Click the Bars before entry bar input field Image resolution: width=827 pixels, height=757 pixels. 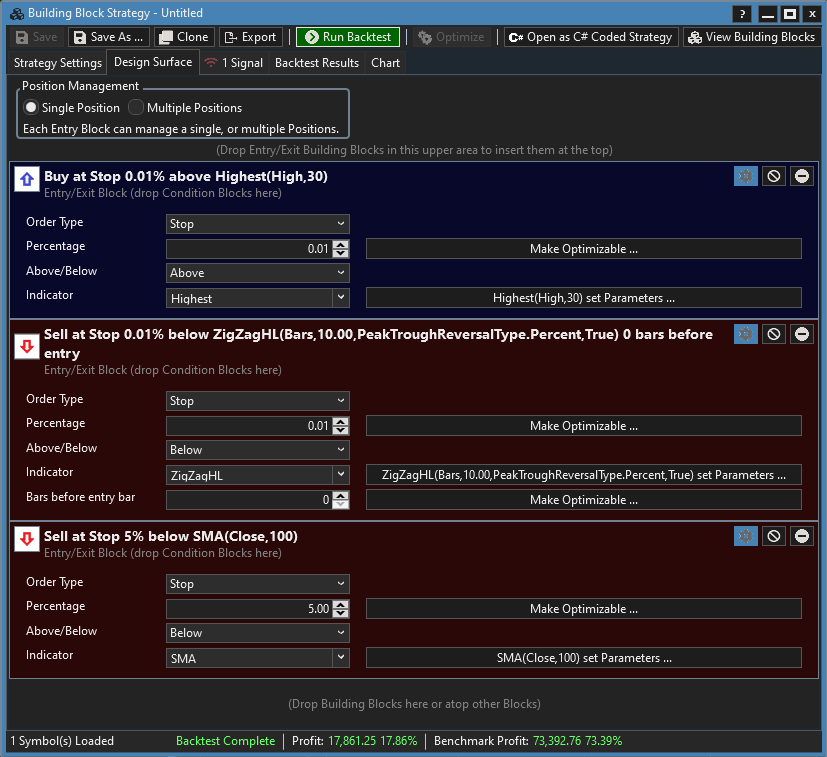pyautogui.click(x=248, y=499)
